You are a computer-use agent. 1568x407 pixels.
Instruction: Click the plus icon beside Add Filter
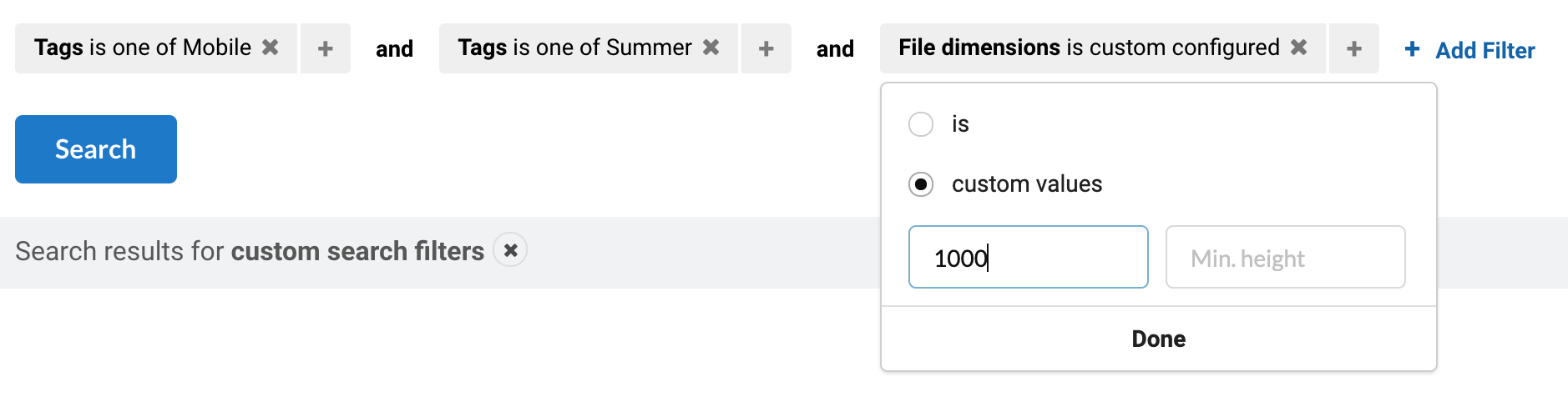pos(1413,49)
